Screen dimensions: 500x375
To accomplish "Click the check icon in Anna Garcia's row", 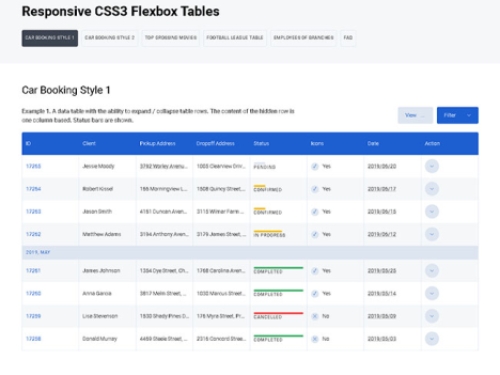I will tap(315, 293).
